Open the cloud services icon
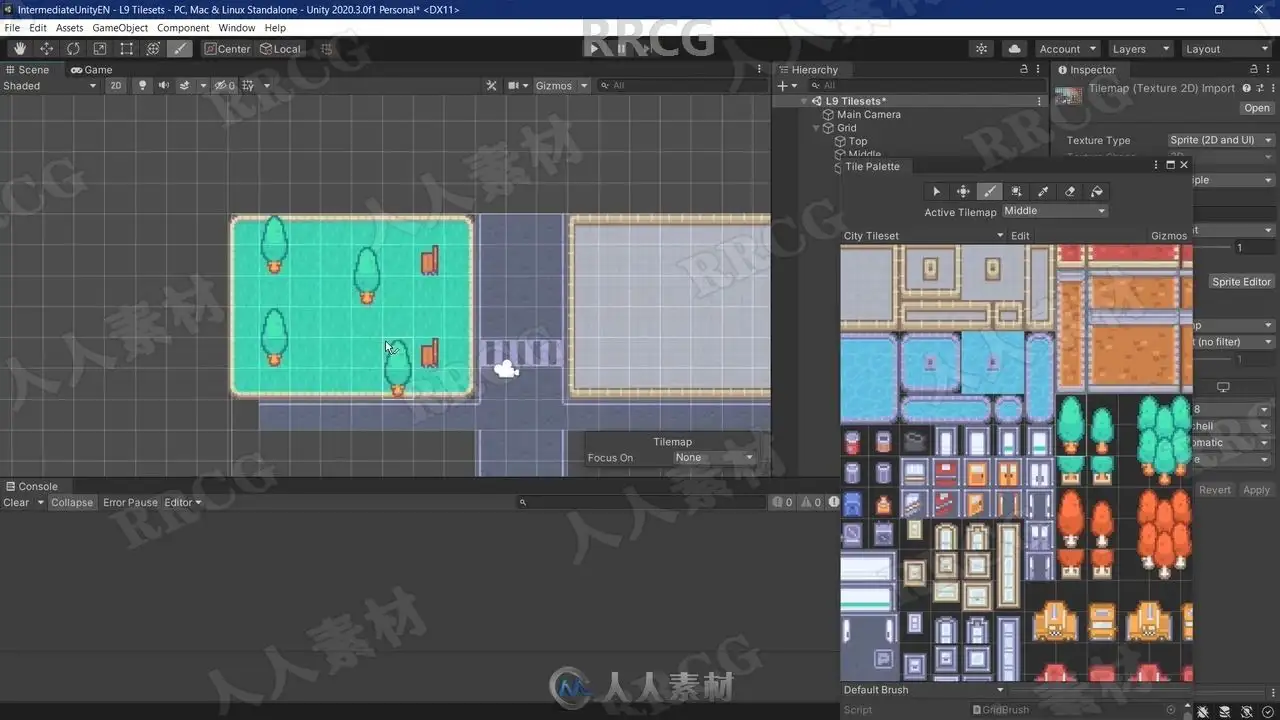1280x720 pixels. (1014, 48)
